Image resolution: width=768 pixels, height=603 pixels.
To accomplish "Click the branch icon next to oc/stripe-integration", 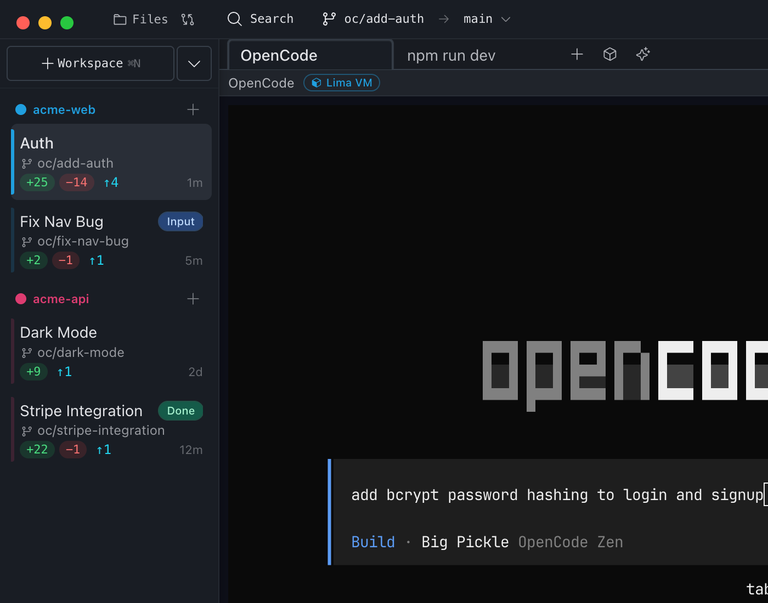I will point(27,431).
